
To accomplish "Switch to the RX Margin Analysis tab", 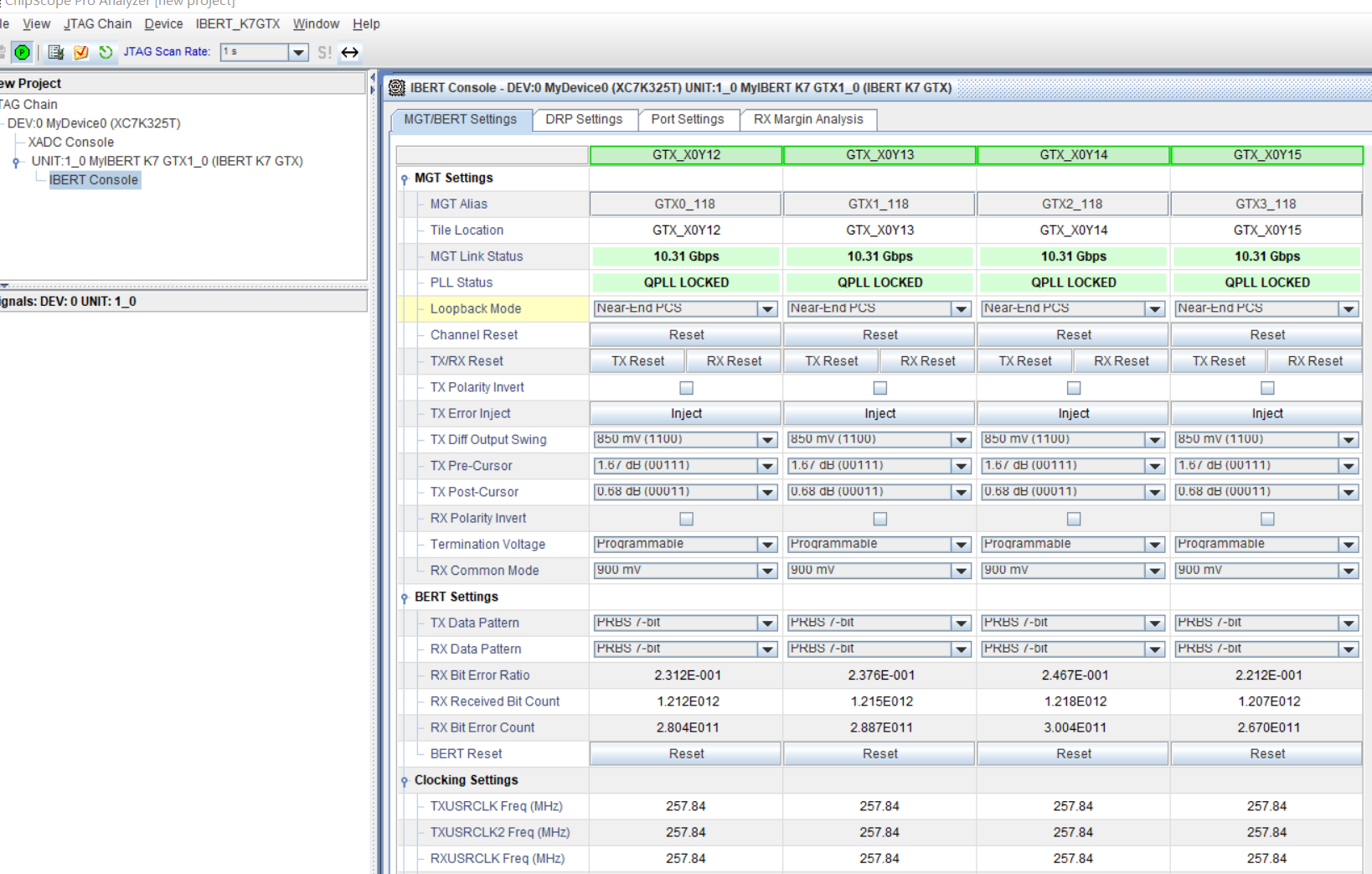I will pyautogui.click(x=808, y=120).
